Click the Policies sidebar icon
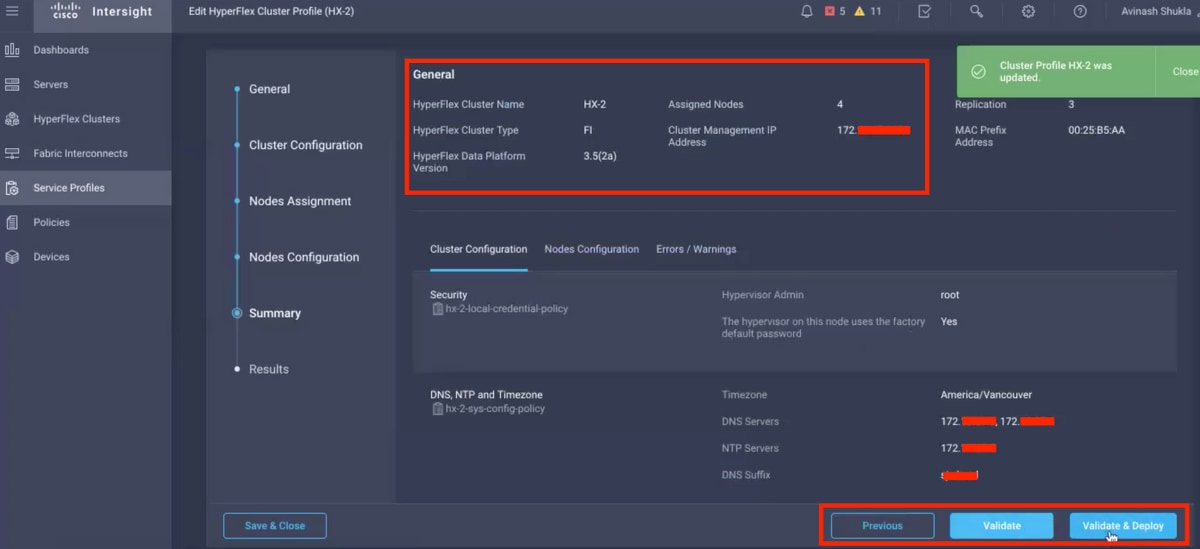 click(x=12, y=222)
